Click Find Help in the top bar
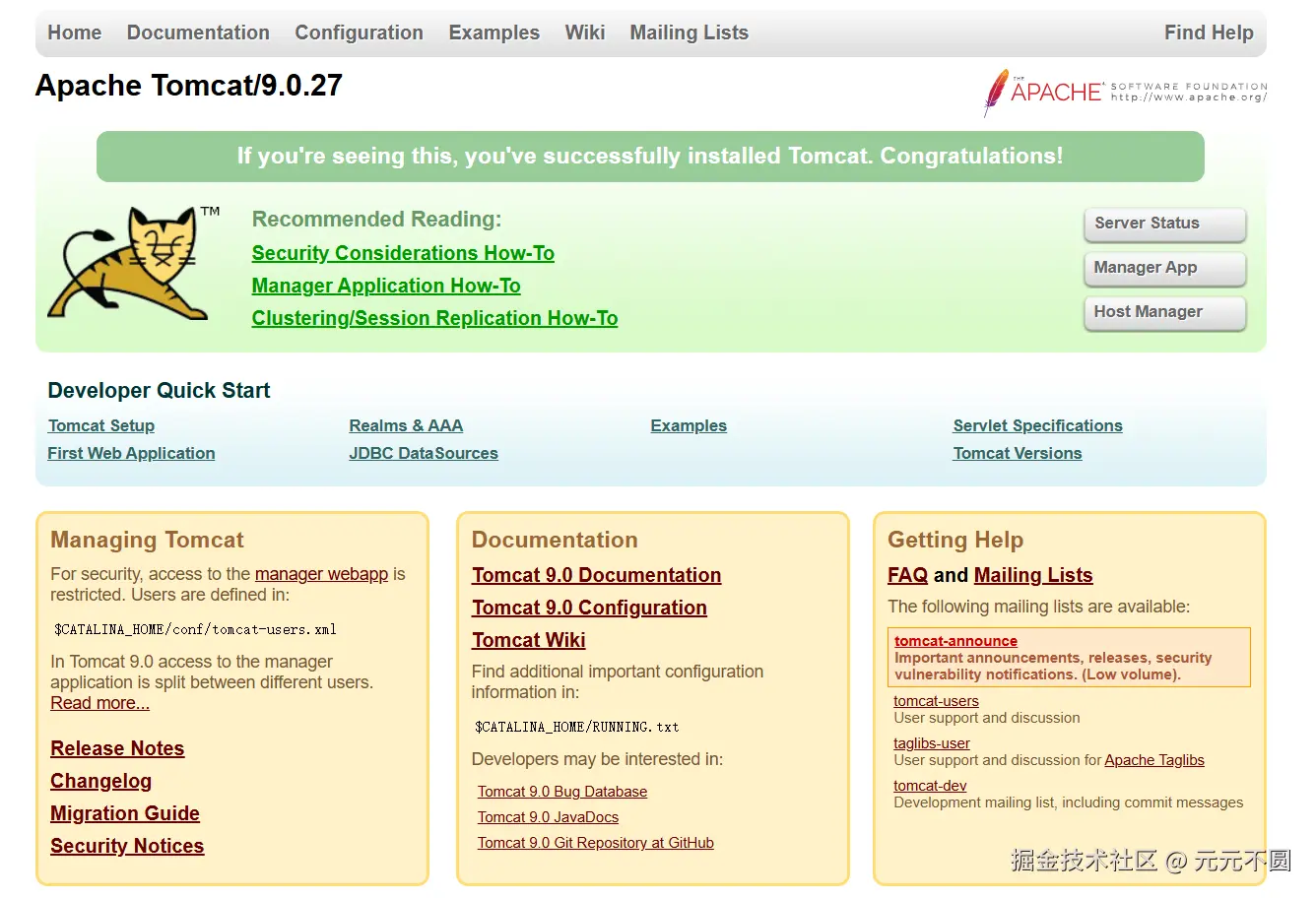The height and width of the screenshot is (898, 1316). point(1209,32)
